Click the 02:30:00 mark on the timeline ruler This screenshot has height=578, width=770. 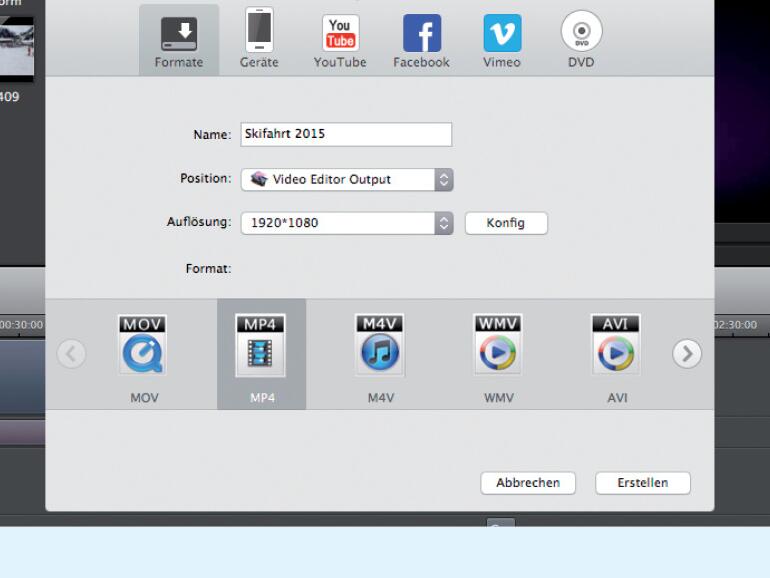(735, 325)
